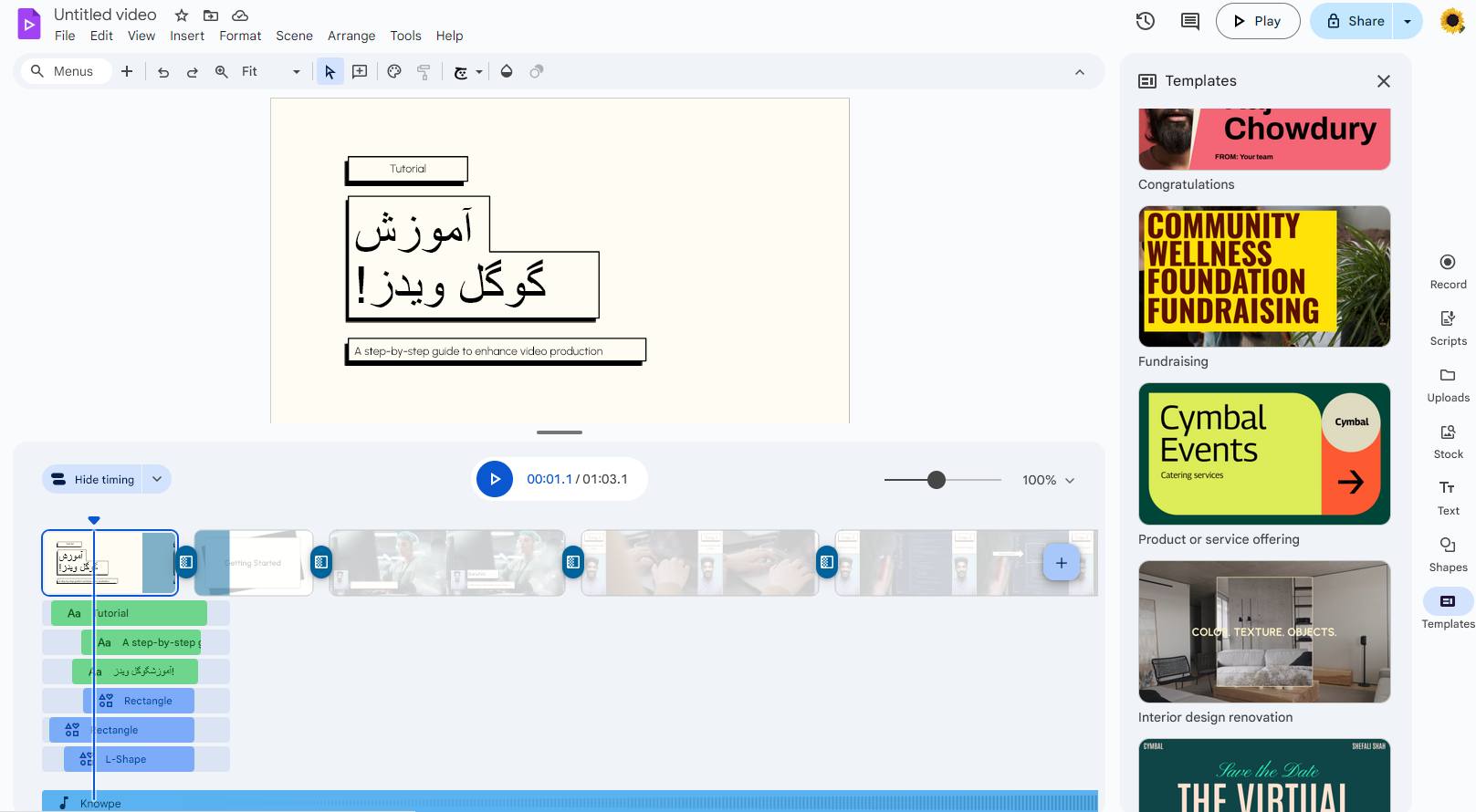The image size is (1476, 812).
Task: Open the version history clock icon
Action: [x=1146, y=21]
